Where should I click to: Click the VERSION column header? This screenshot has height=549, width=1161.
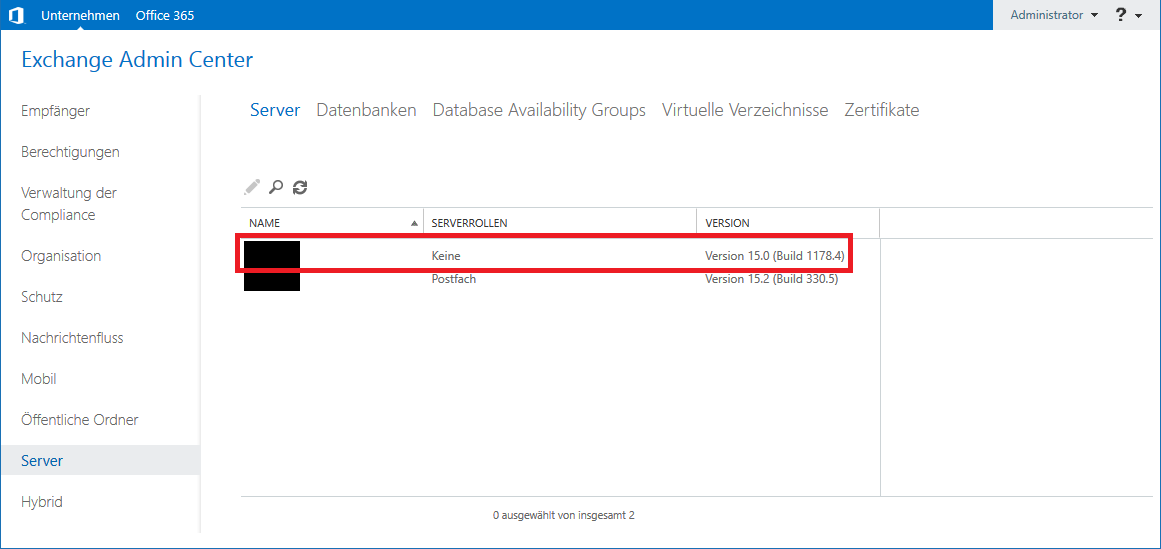coord(727,223)
